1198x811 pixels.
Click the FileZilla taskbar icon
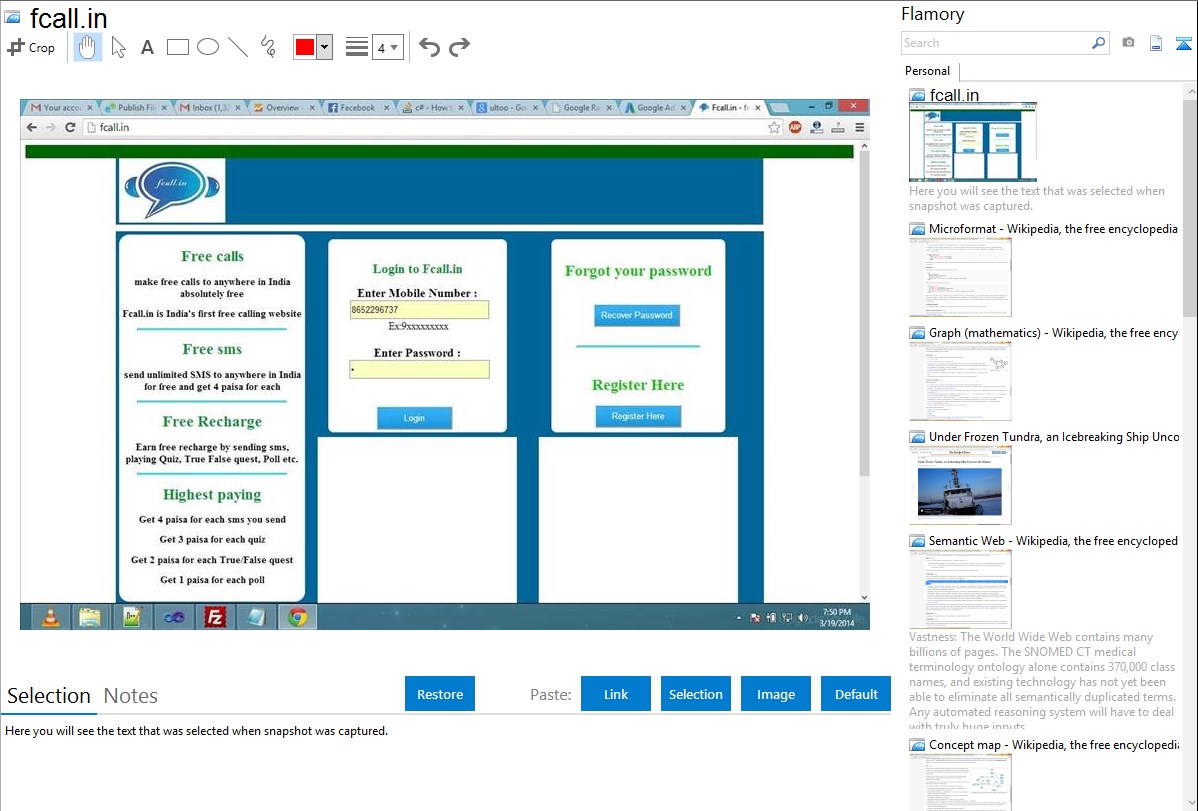[215, 617]
